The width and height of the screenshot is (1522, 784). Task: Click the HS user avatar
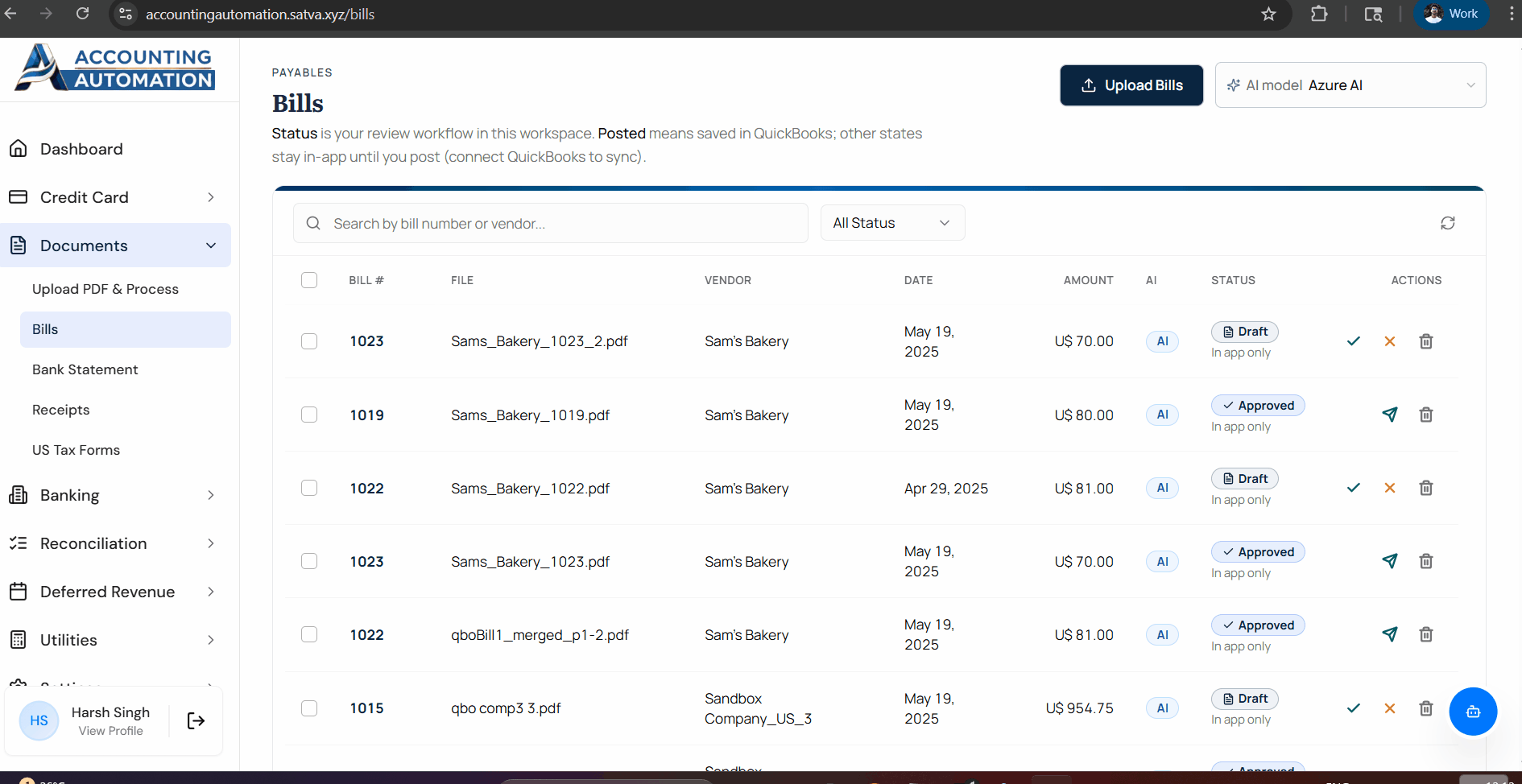click(x=39, y=720)
